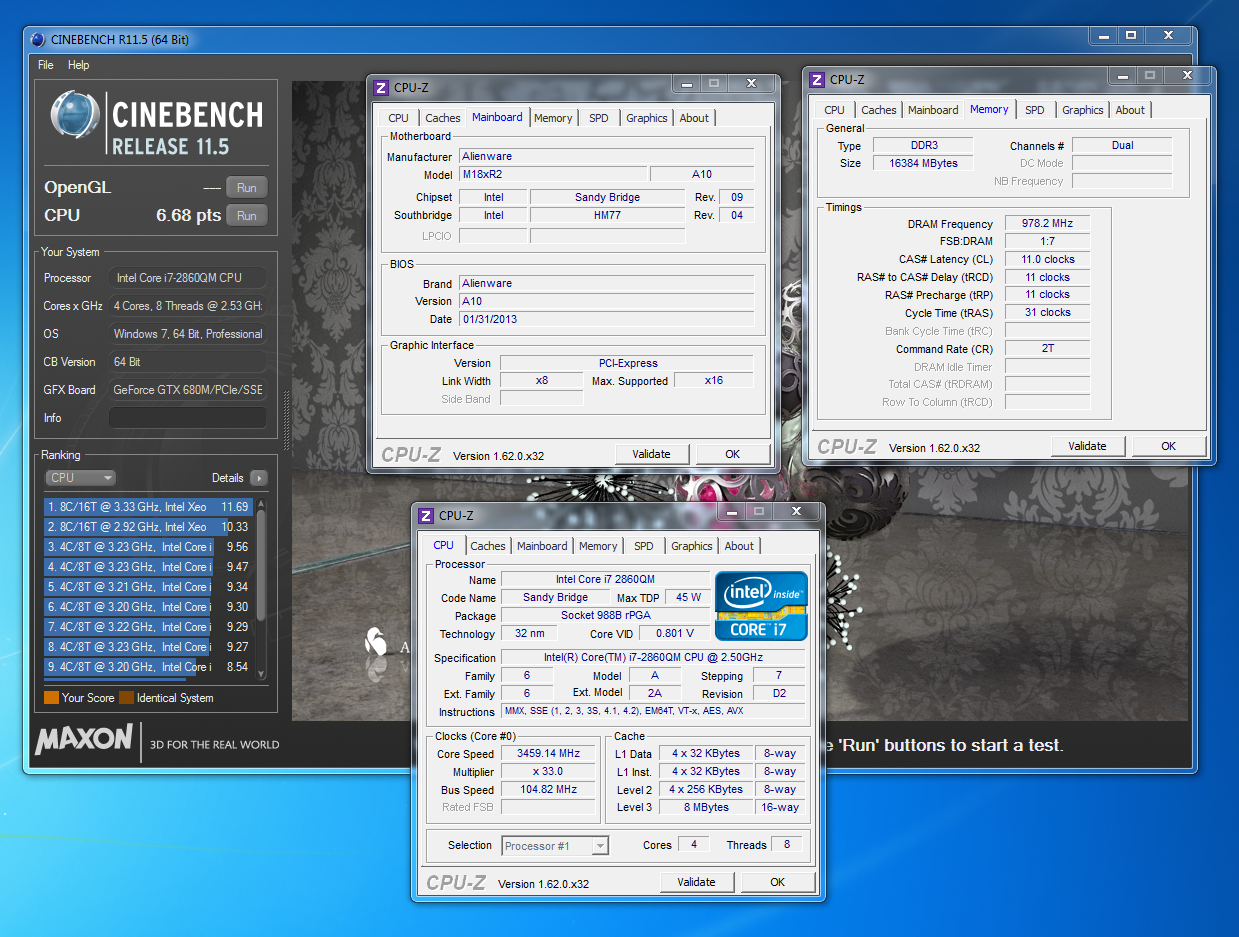Viewport: 1239px width, 937px height.
Task: Click the BIOS Date value 01/31/2013
Action: pos(606,319)
